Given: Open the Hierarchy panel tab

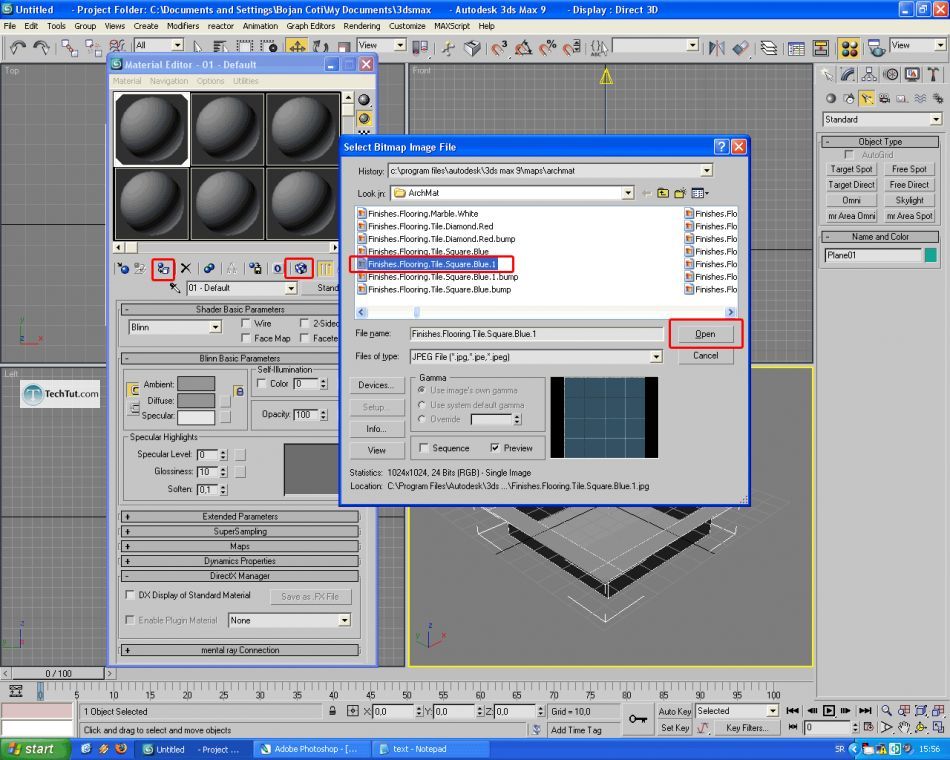Looking at the screenshot, I should tap(869, 75).
